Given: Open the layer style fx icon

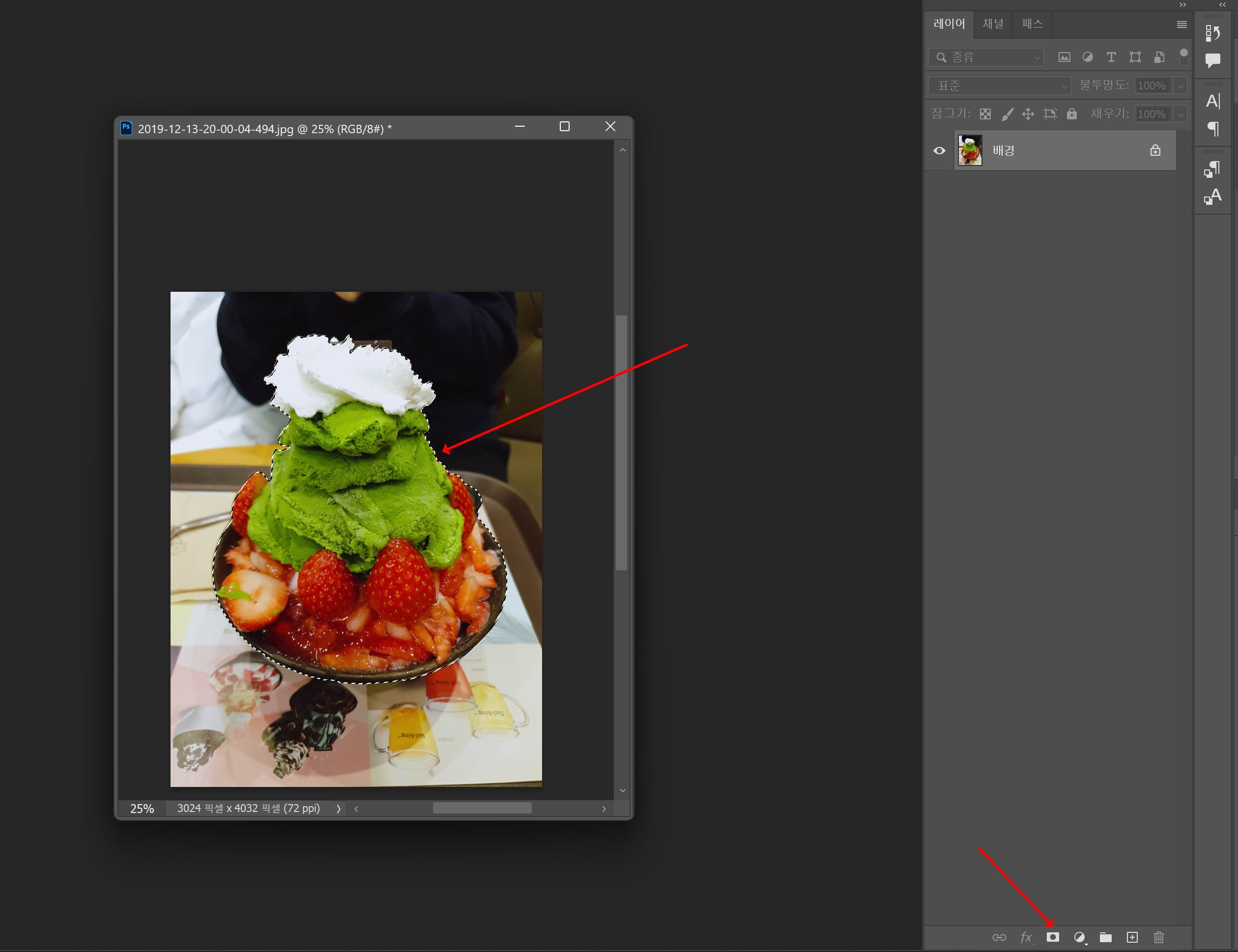Looking at the screenshot, I should 1026,937.
